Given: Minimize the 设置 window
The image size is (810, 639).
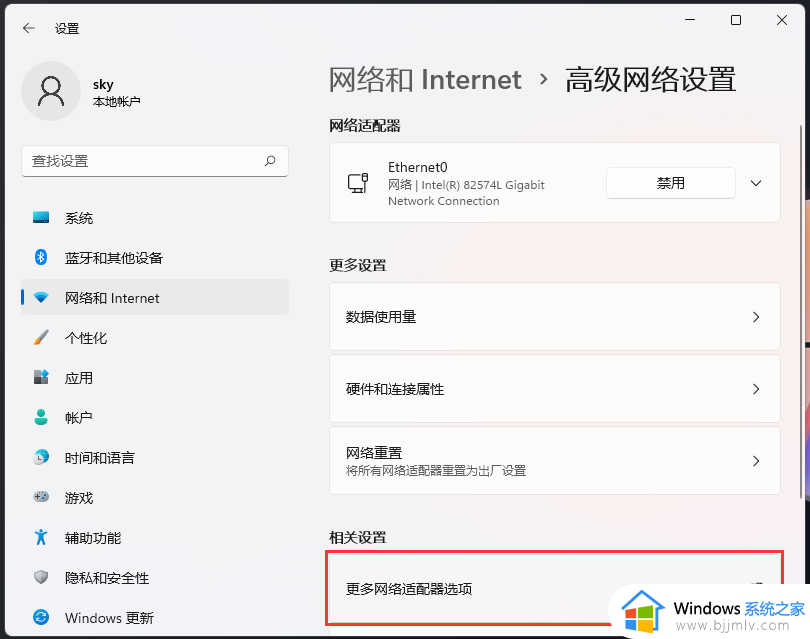Looking at the screenshot, I should [x=690, y=20].
